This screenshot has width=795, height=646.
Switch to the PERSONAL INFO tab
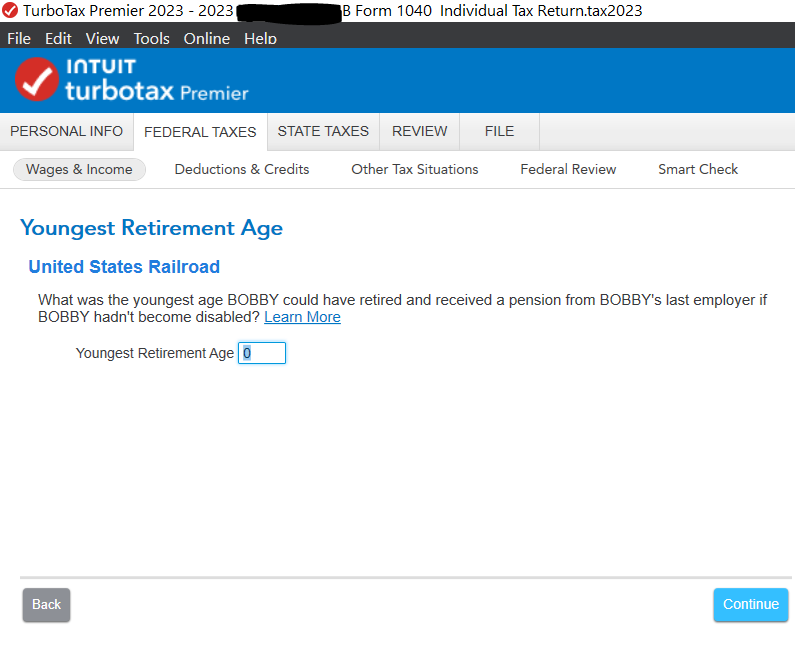pyautogui.click(x=67, y=132)
